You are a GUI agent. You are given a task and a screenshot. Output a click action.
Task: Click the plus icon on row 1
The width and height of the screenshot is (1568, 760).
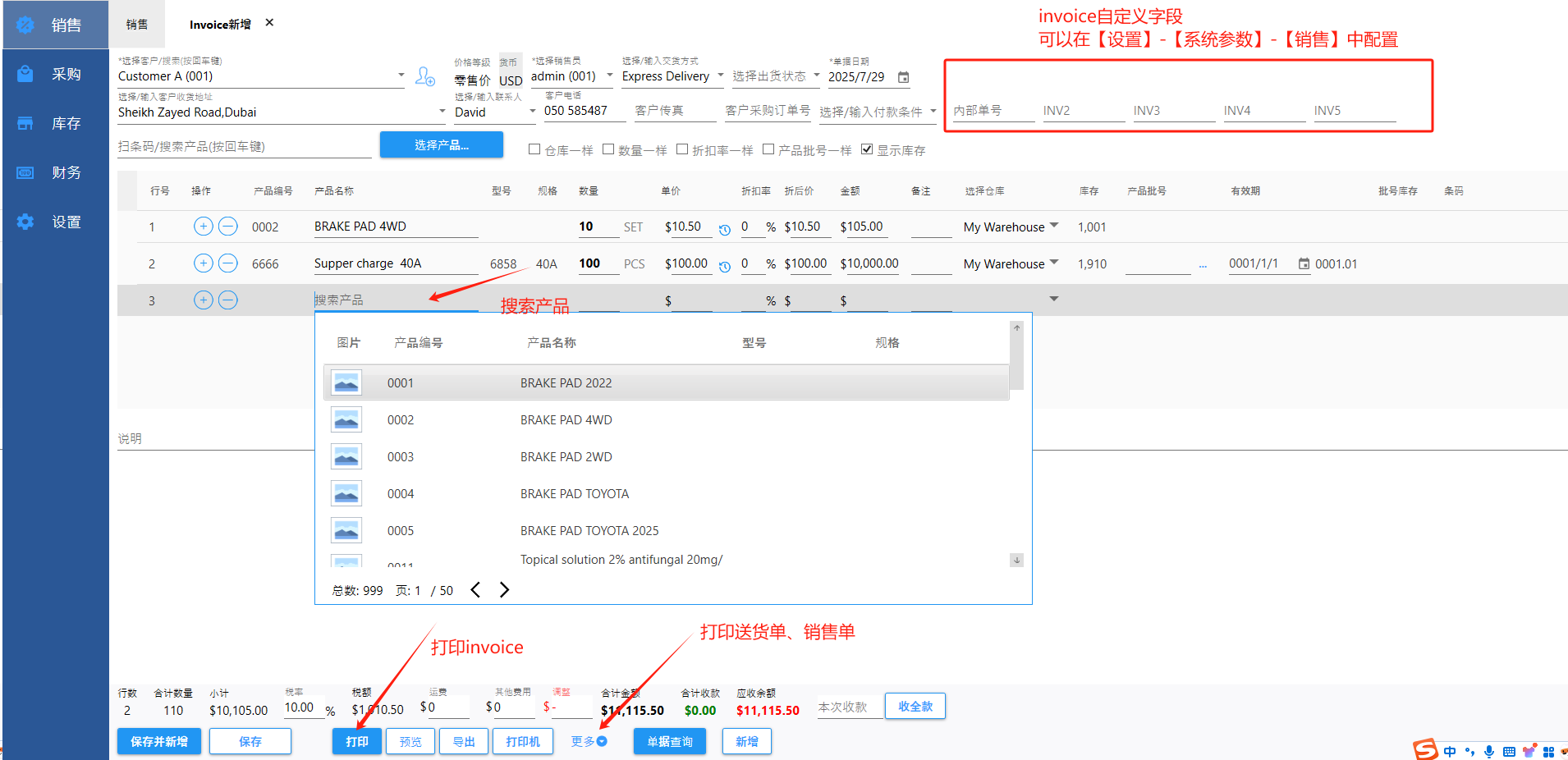point(203,227)
